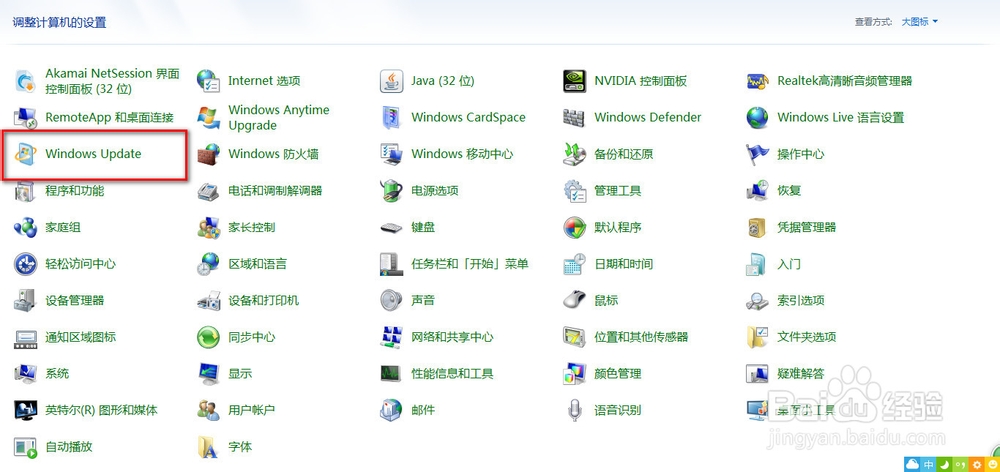The height and width of the screenshot is (472, 1000).
Task: Open the Internet 选项 globe icon
Action: pyautogui.click(x=209, y=81)
